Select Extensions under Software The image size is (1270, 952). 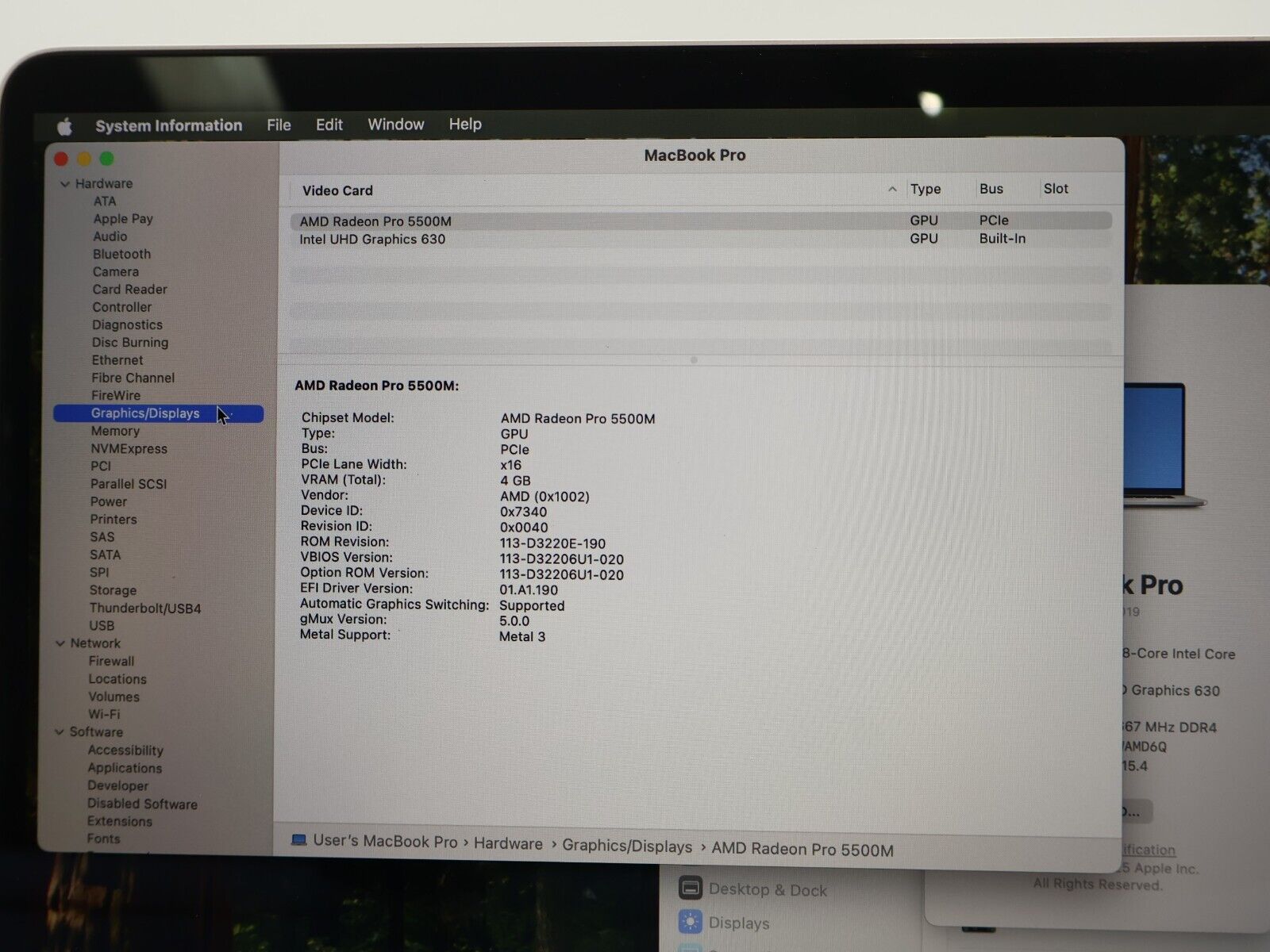[x=120, y=821]
